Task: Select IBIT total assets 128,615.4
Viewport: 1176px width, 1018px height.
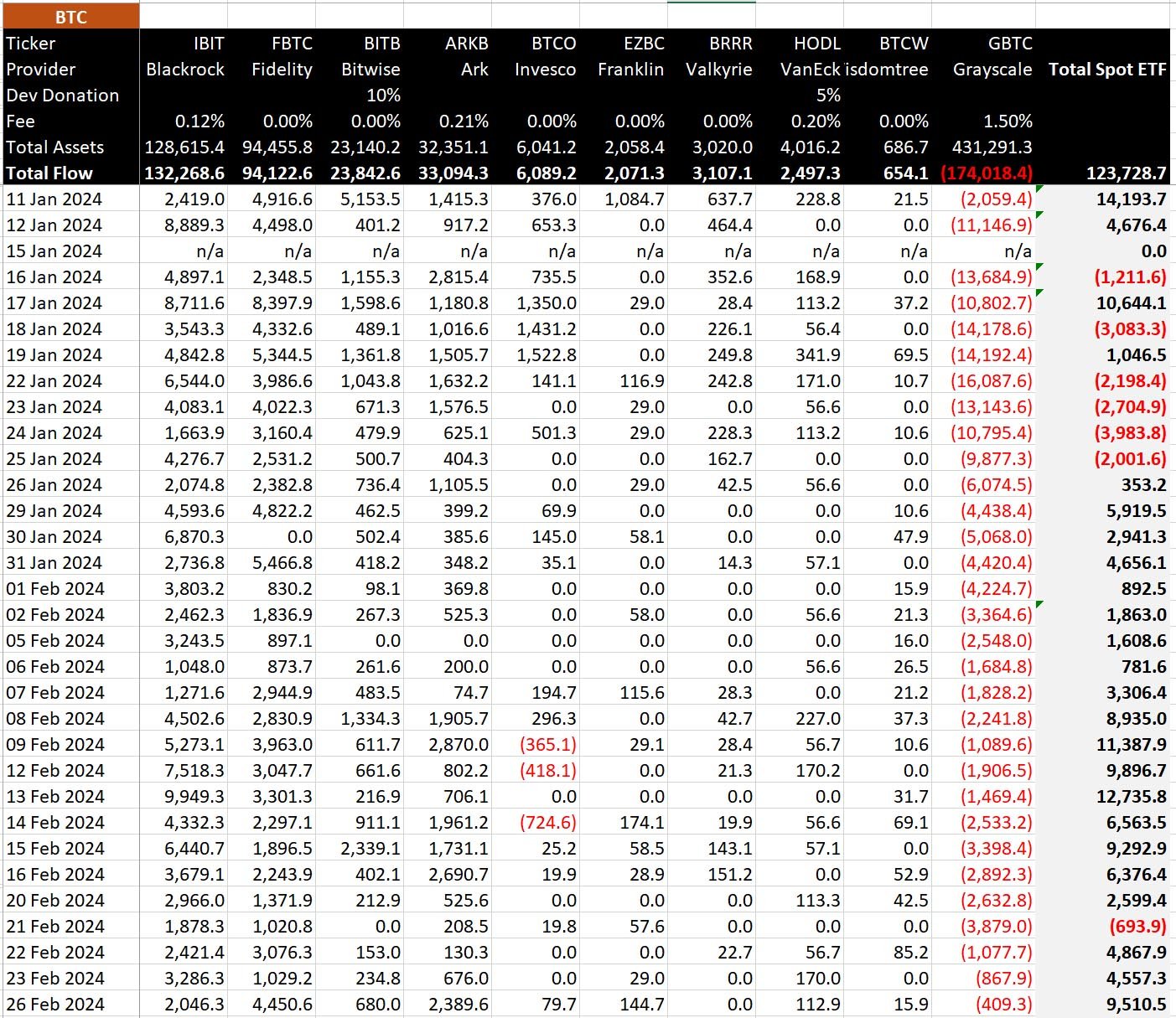Action: pyautogui.click(x=184, y=147)
